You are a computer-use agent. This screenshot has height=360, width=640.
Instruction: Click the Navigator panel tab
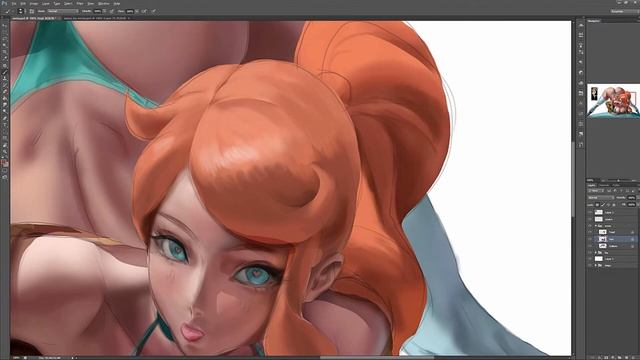(593, 20)
